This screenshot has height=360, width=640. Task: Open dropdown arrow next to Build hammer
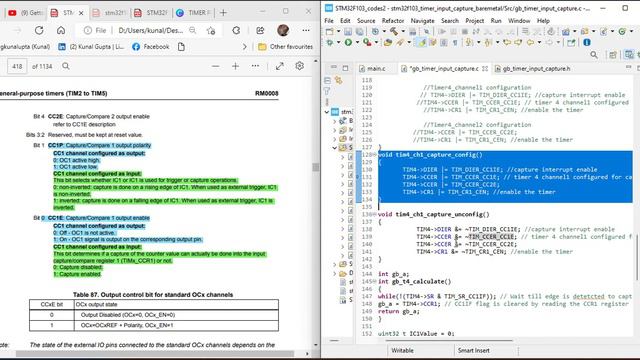click(403, 31)
